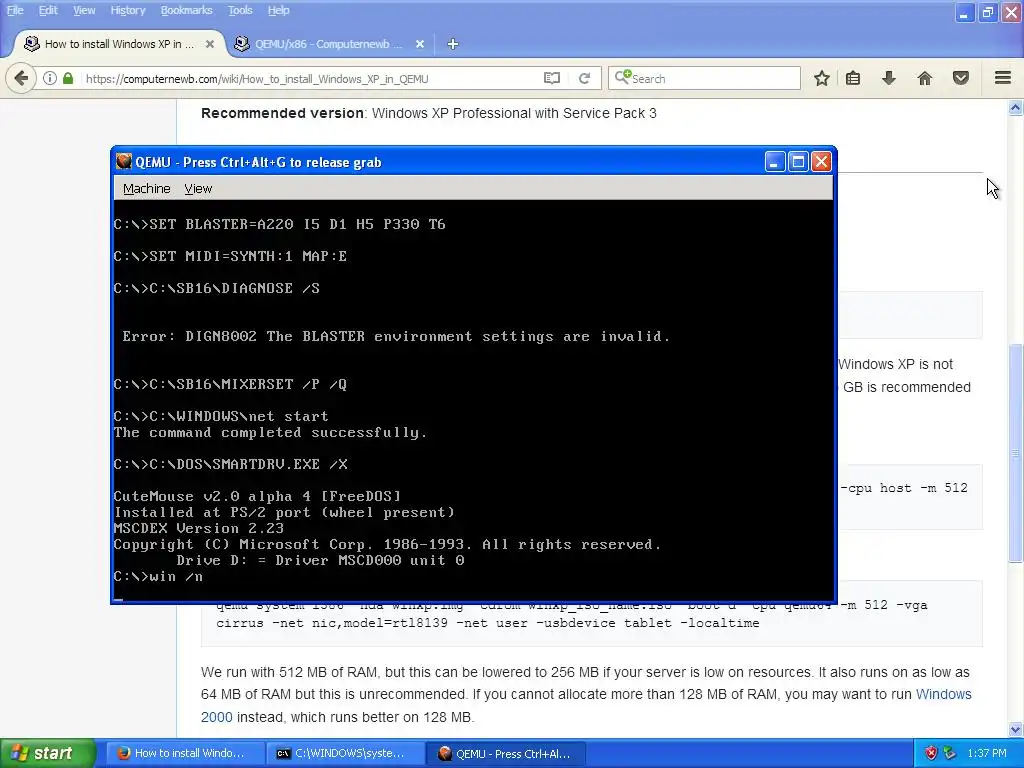Image resolution: width=1024 pixels, height=768 pixels.
Task: Go back with the Firefox back arrow
Action: point(21,78)
